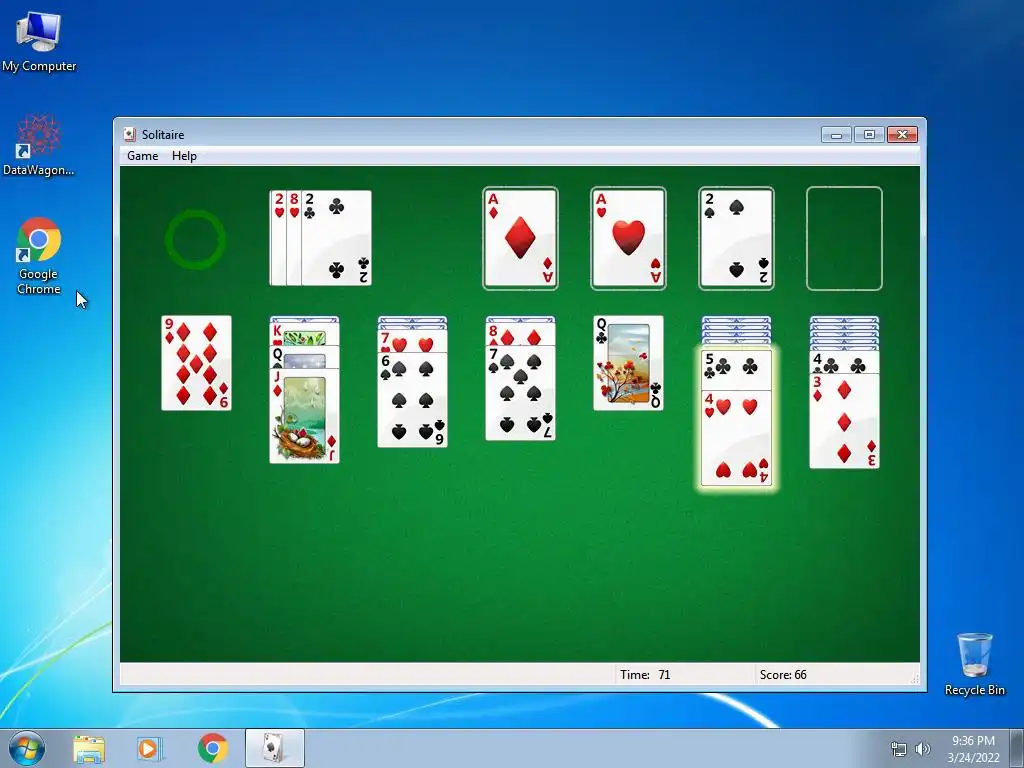
Task: Open Google Chrome desktop shortcut
Action: pos(39,255)
